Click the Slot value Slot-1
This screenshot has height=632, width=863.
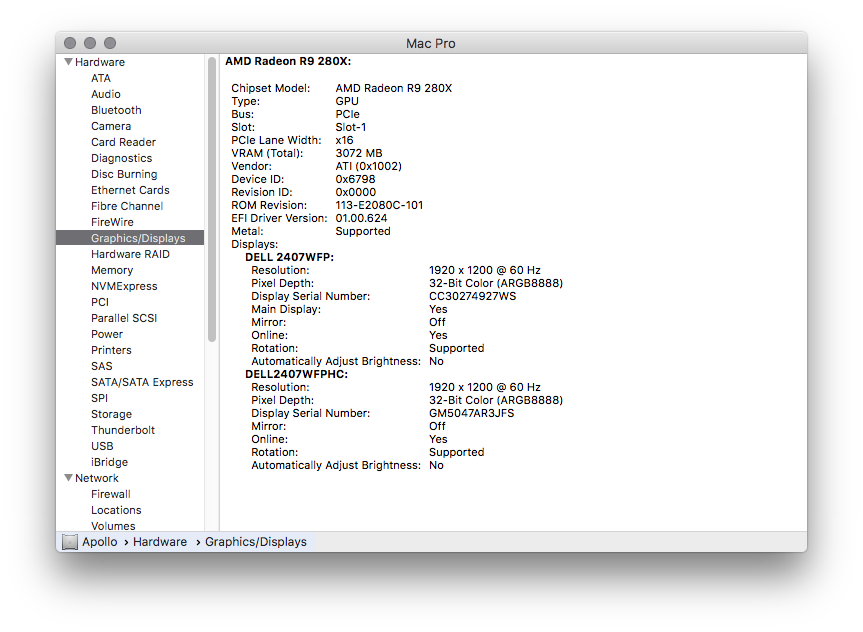point(351,127)
